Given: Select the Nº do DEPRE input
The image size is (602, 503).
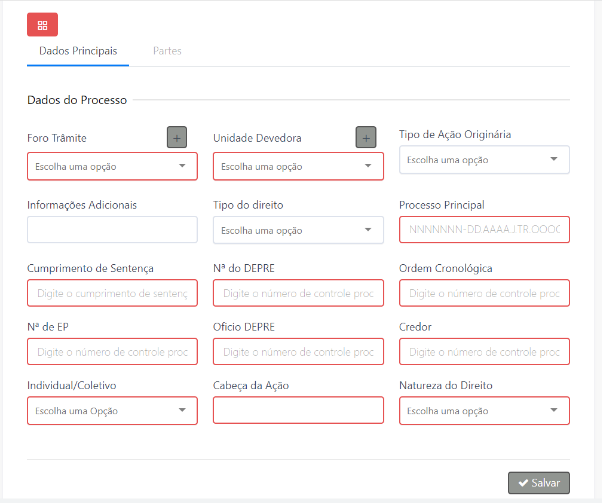Looking at the screenshot, I should pyautogui.click(x=298, y=293).
